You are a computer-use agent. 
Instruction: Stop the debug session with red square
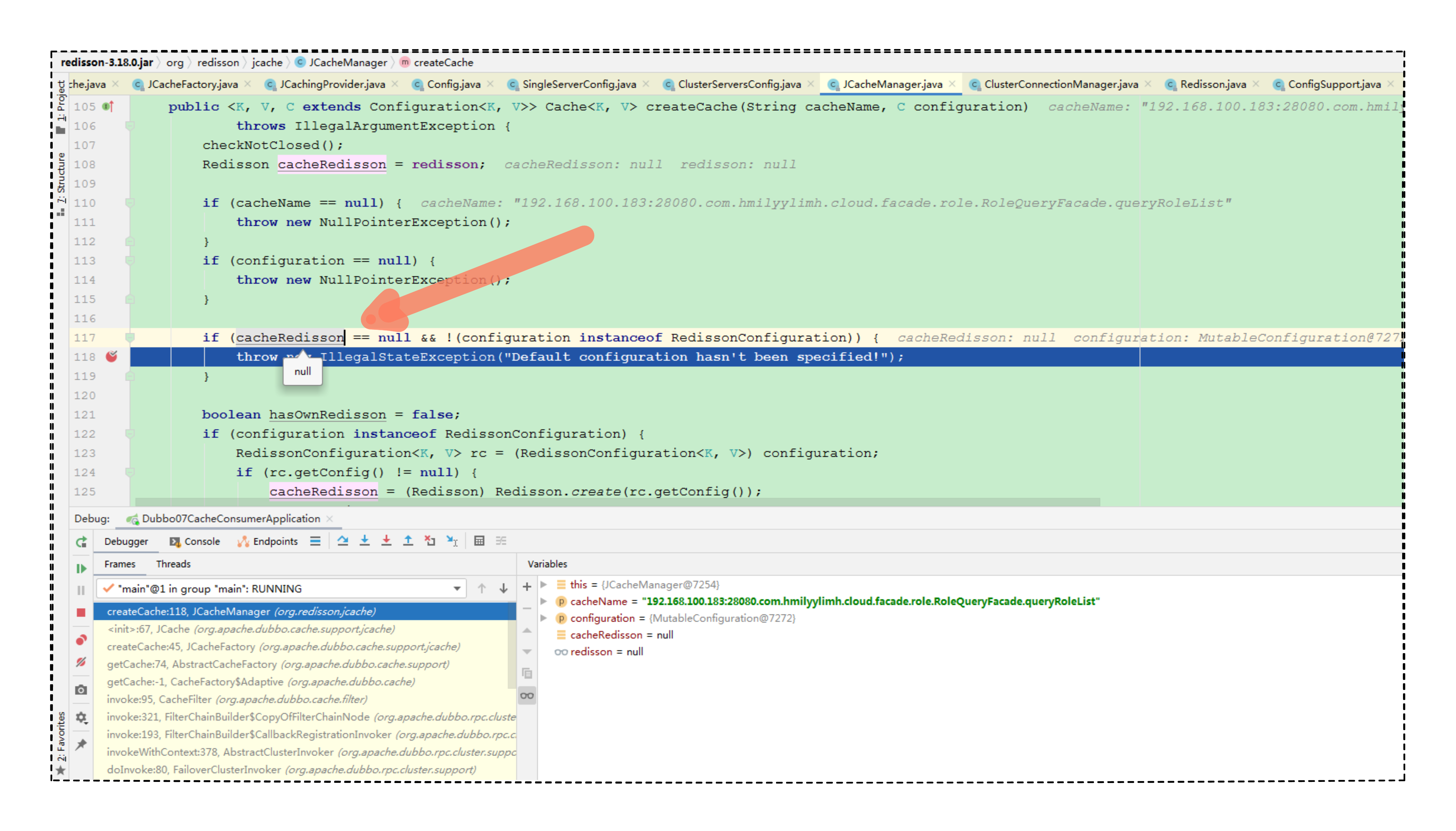click(81, 612)
